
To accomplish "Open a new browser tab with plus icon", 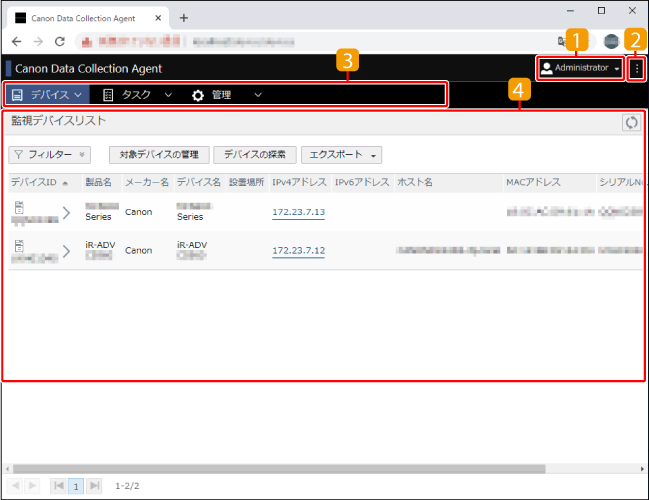I will tap(183, 18).
